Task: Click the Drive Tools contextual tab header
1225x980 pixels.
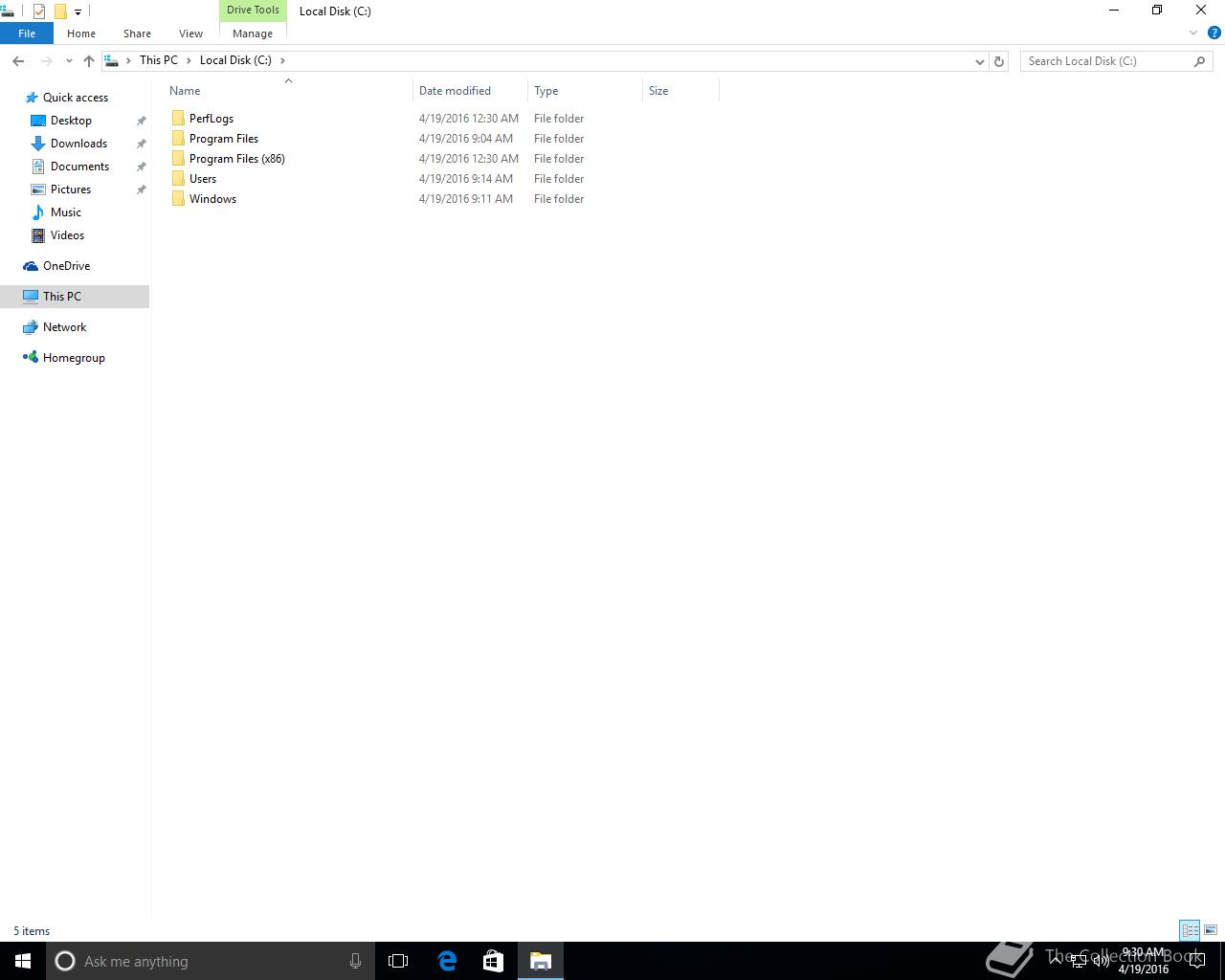Action: tap(253, 11)
